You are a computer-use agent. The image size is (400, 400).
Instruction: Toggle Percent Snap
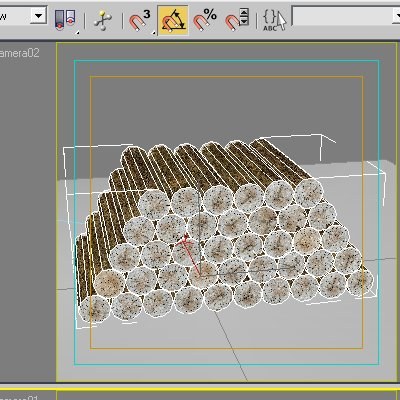pos(205,20)
